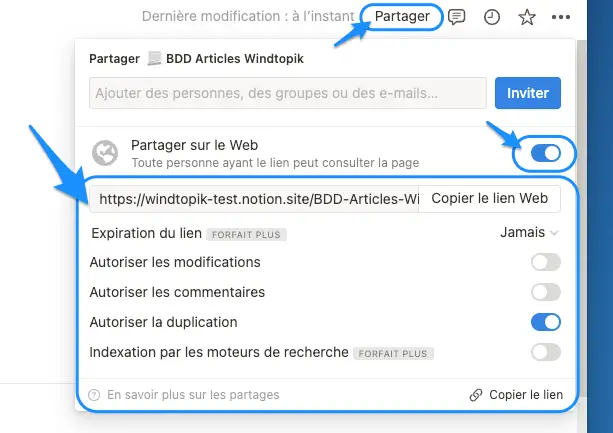
Task: Click the Ajouter des personnes input field
Action: coord(288,93)
